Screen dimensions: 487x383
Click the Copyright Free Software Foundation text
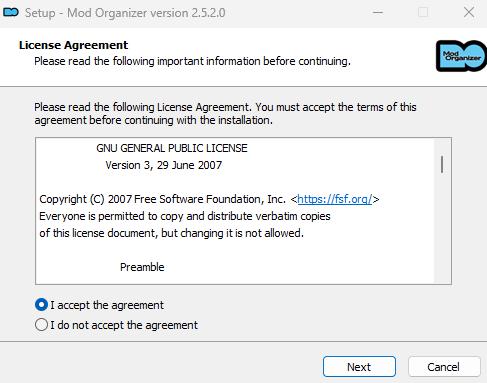(162, 199)
